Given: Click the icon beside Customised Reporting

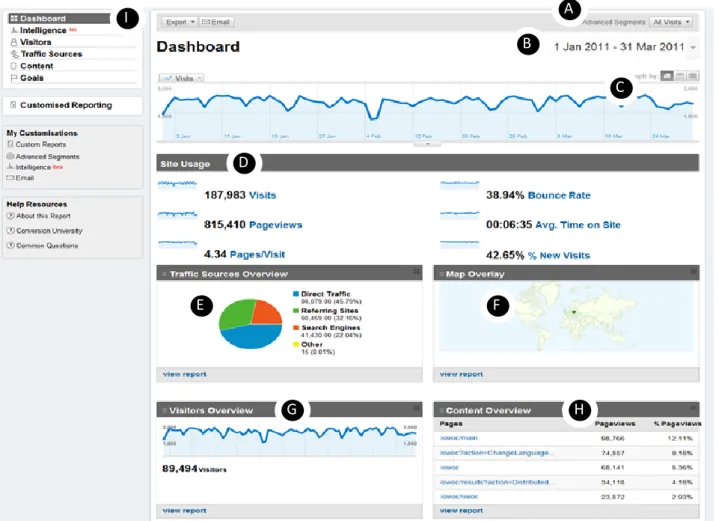Looking at the screenshot, I should click(x=13, y=105).
